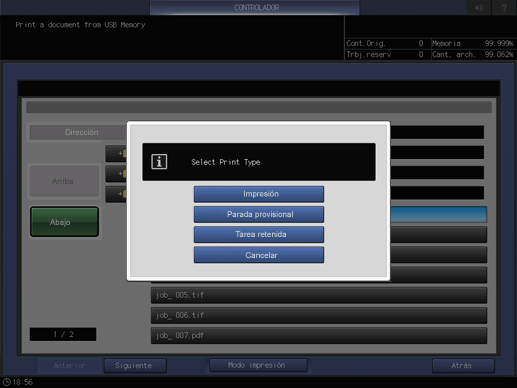Viewport: 517px width, 388px height.
Task: Click the speaker sound icon
Action: (479, 7)
